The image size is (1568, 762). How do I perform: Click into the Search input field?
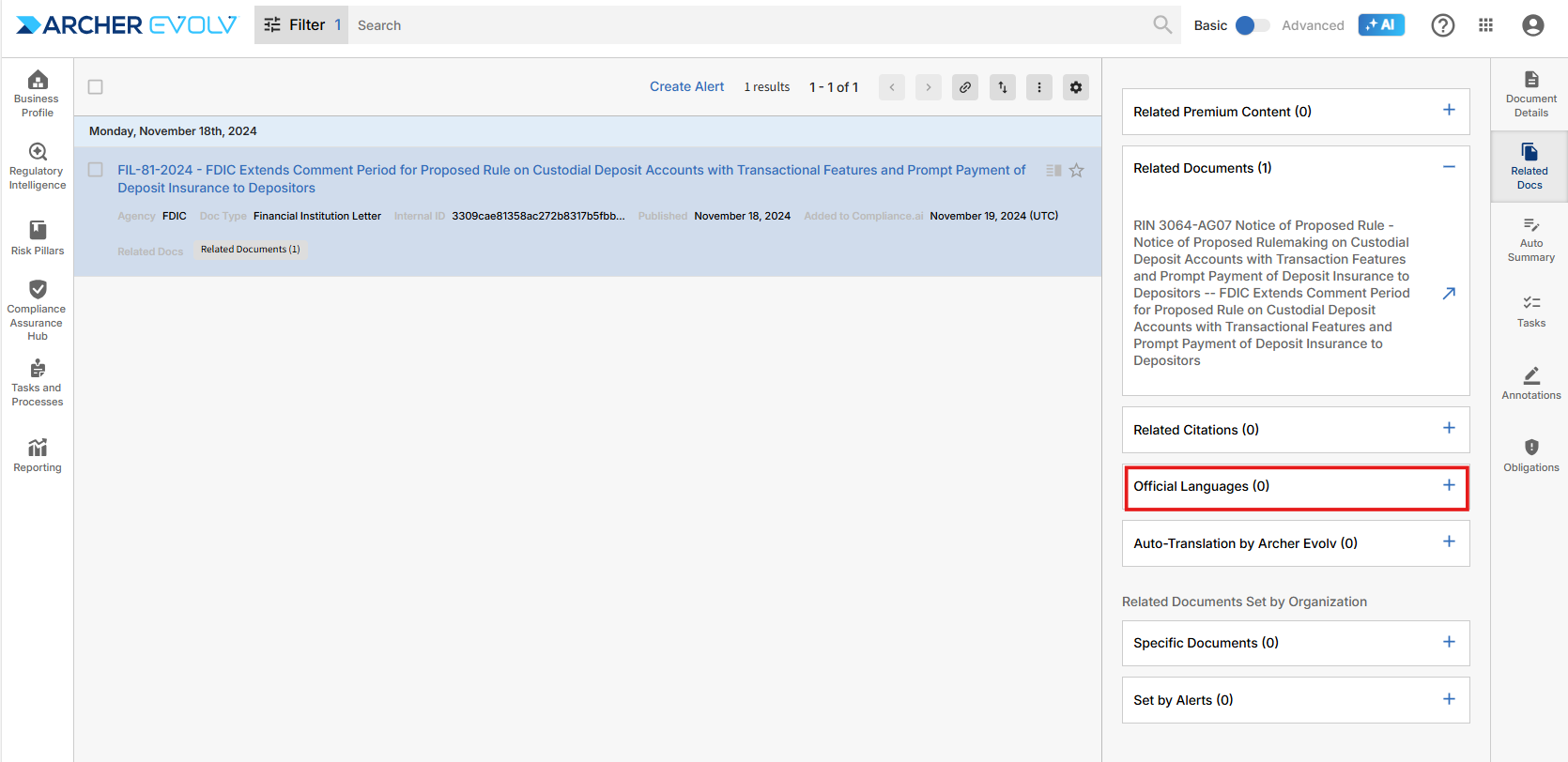click(x=751, y=25)
